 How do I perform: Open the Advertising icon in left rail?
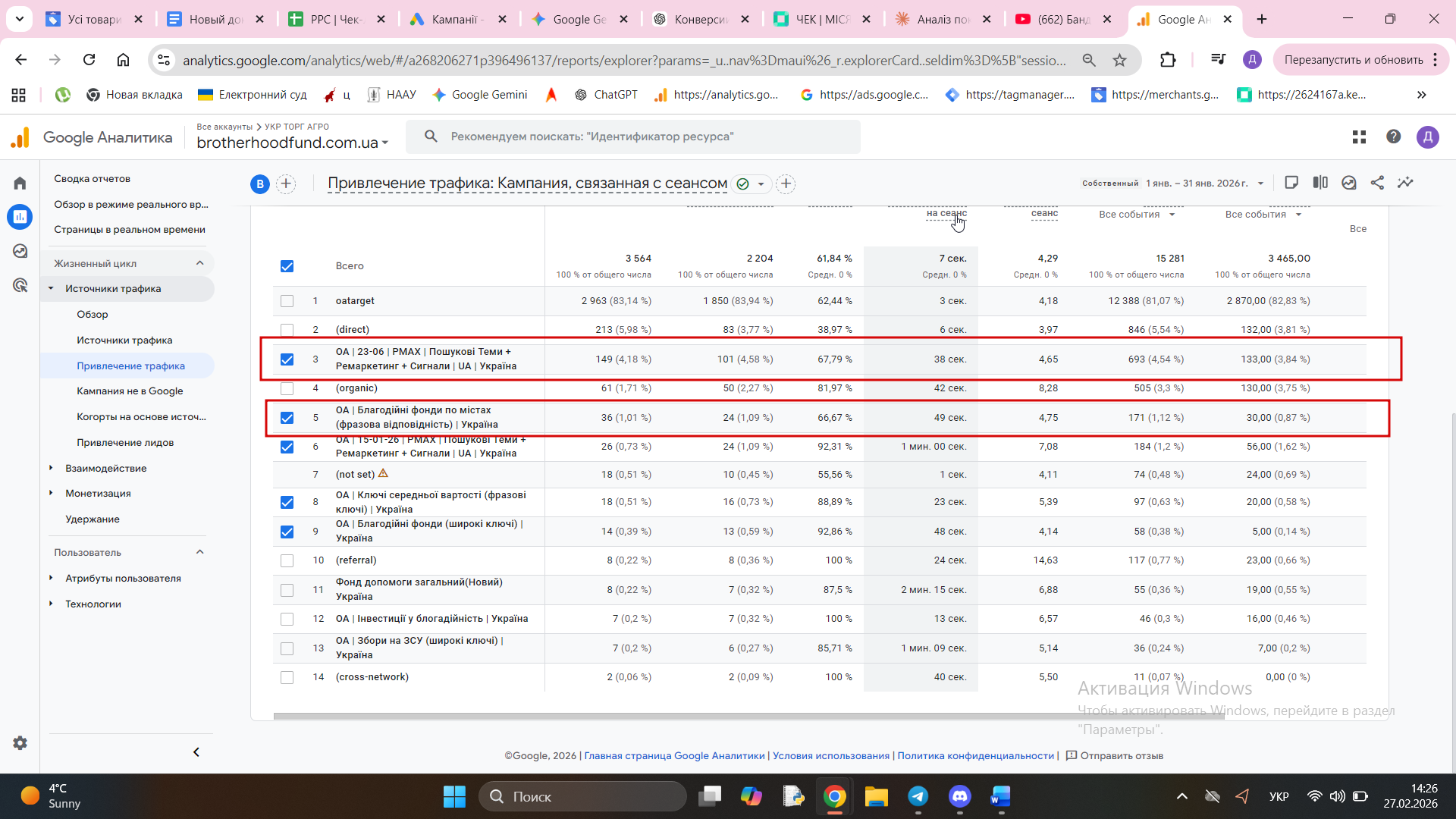(20, 285)
